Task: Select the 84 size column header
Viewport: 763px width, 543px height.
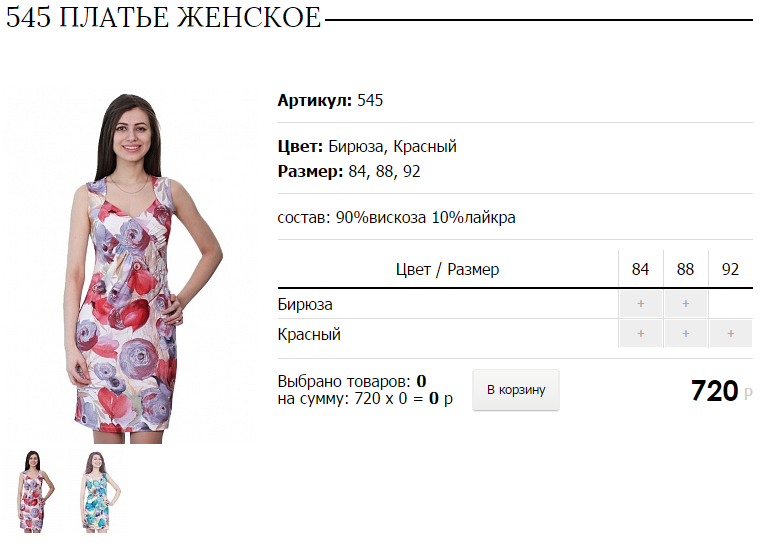Action: [x=640, y=269]
